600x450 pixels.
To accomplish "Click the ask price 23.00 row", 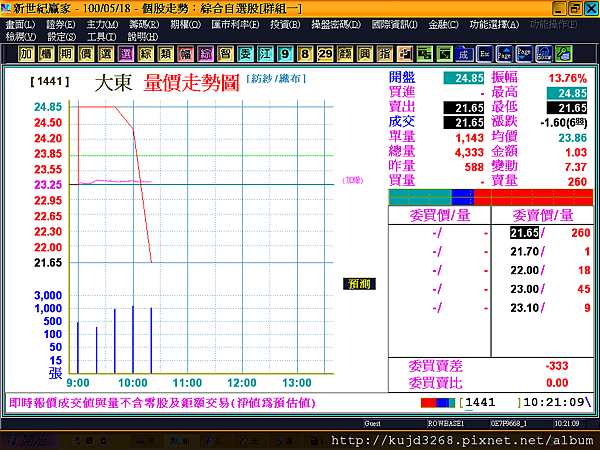I will [x=543, y=289].
